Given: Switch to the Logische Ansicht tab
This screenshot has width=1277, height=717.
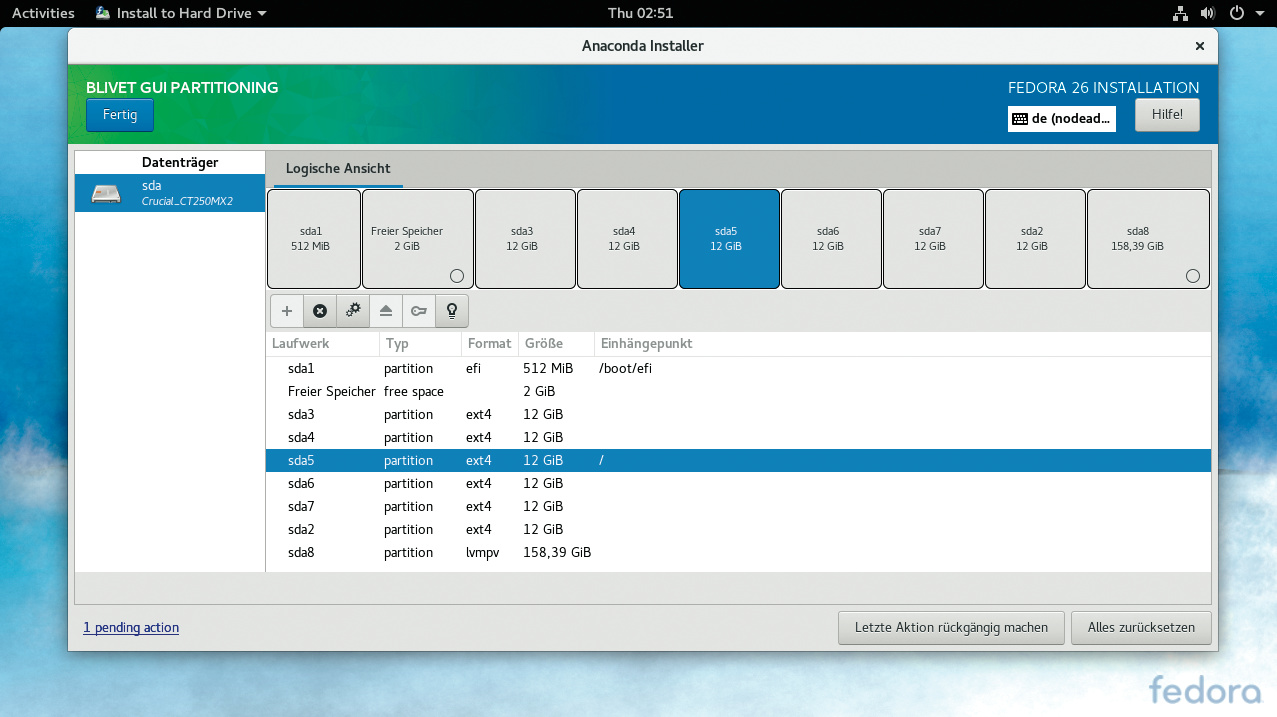Looking at the screenshot, I should [338, 169].
